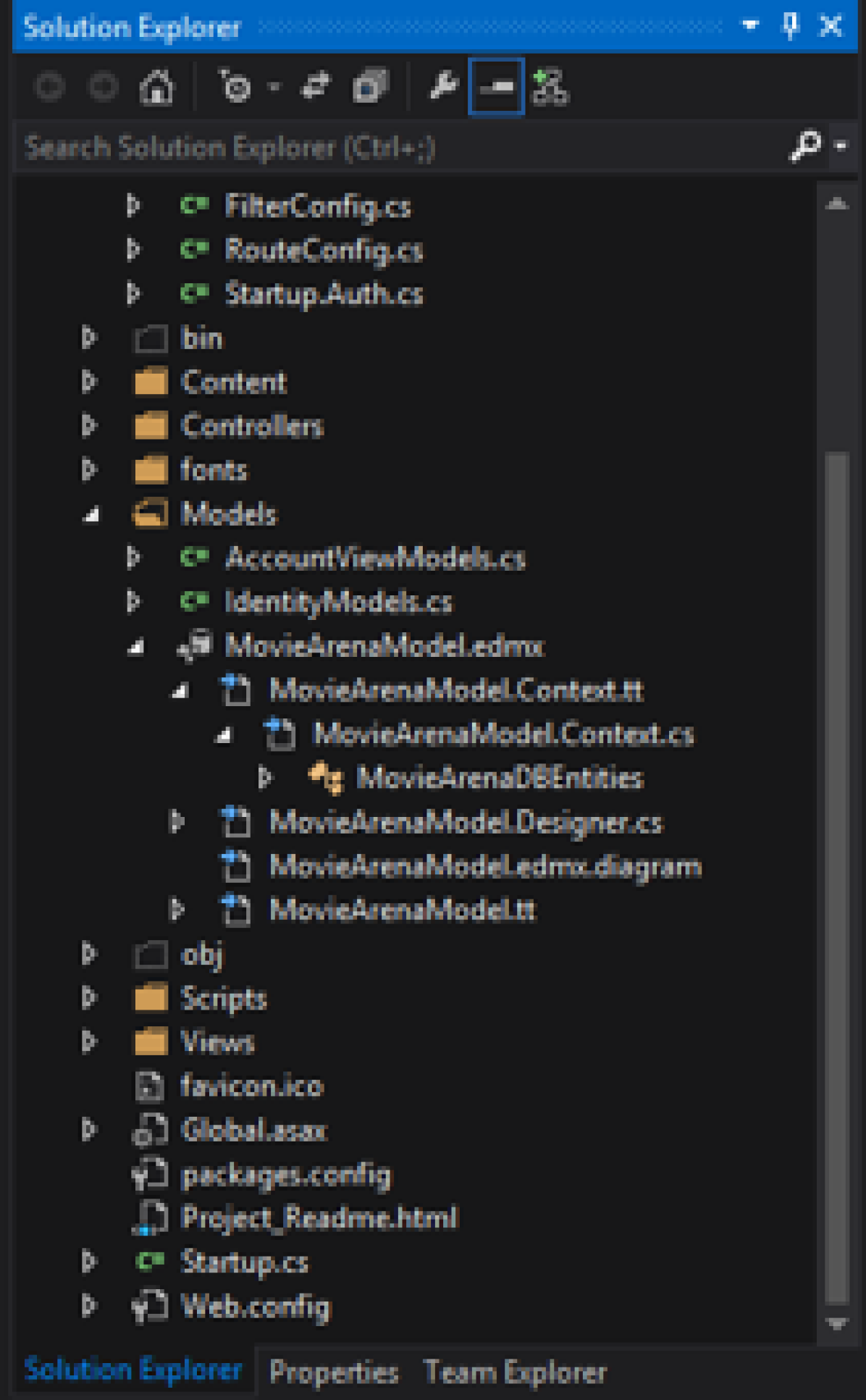Click the packages.config file icon
Image resolution: width=866 pixels, height=1400 pixels.
[x=150, y=1174]
